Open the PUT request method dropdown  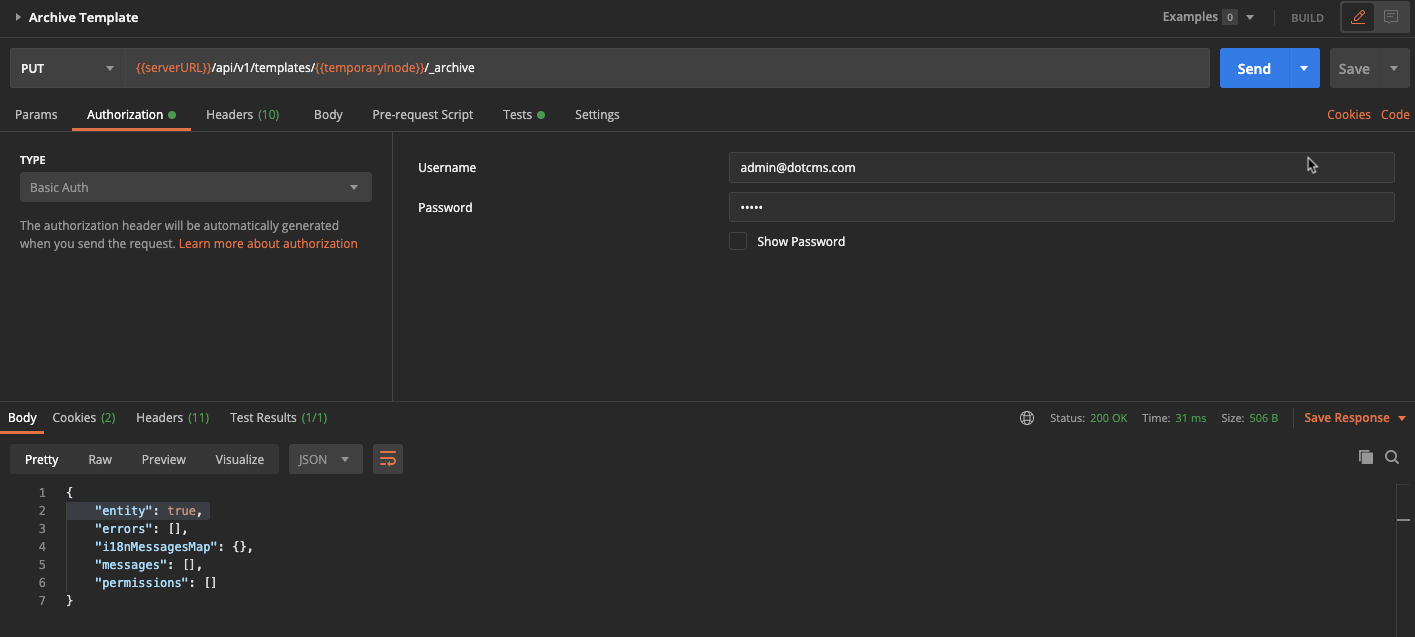tap(66, 68)
